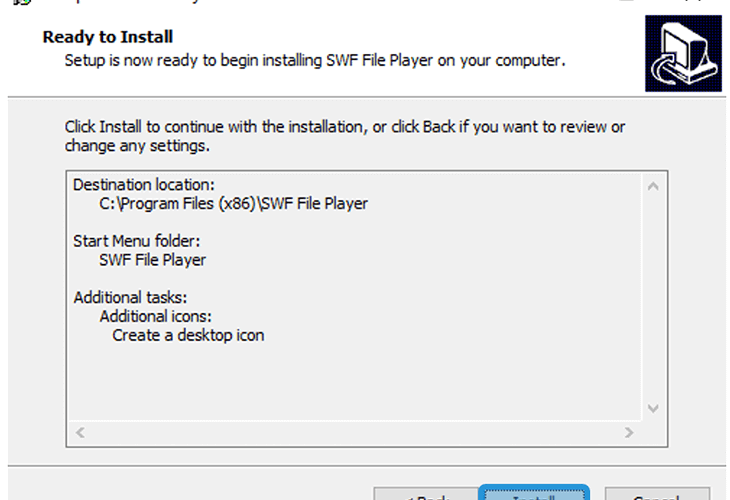Abort setup with the Cancel button
Screen dimensions: 730x500
657,494
